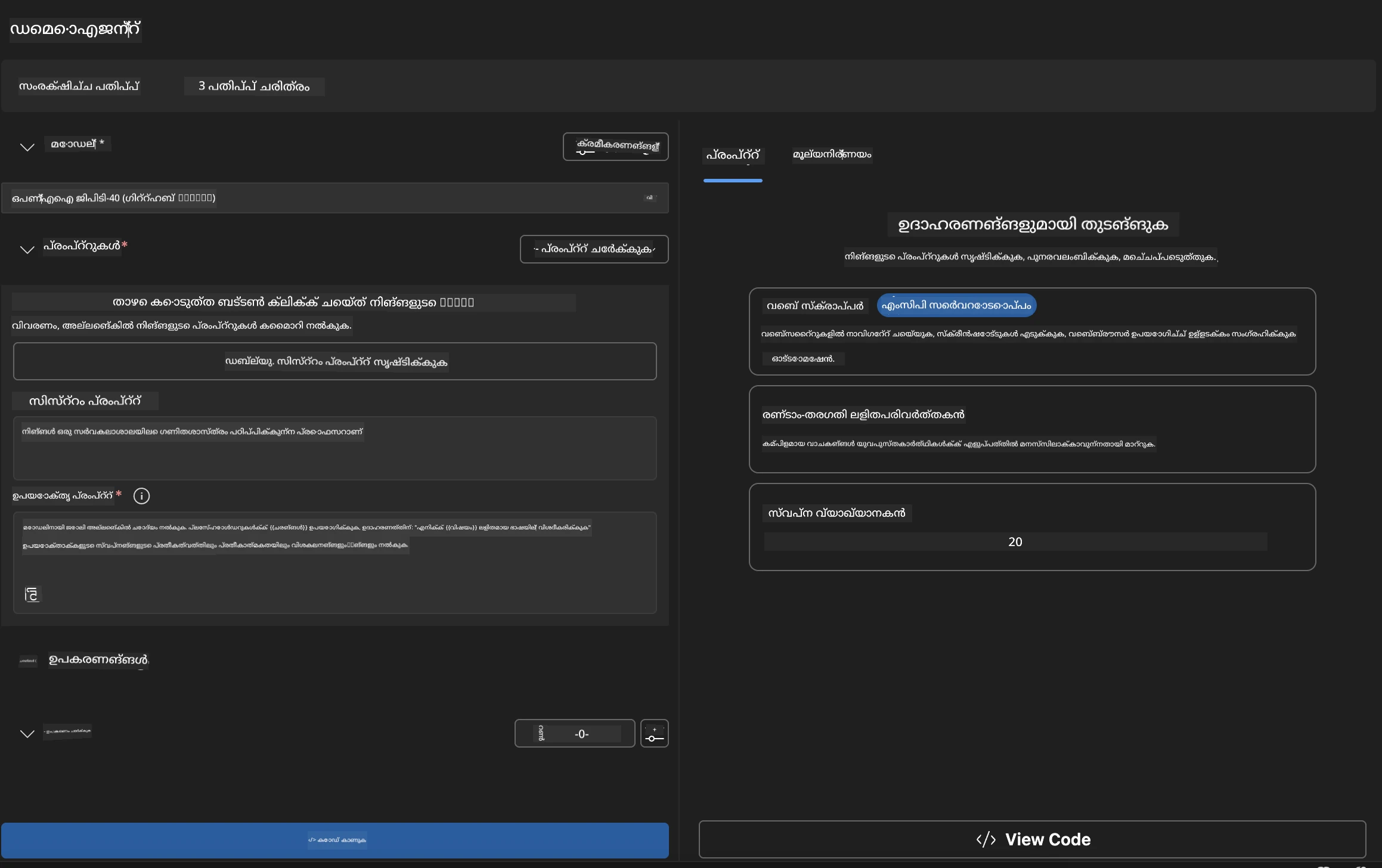Click the </> icon in View Code button
Screen dimensions: 1382x868
pyautogui.click(x=986, y=839)
